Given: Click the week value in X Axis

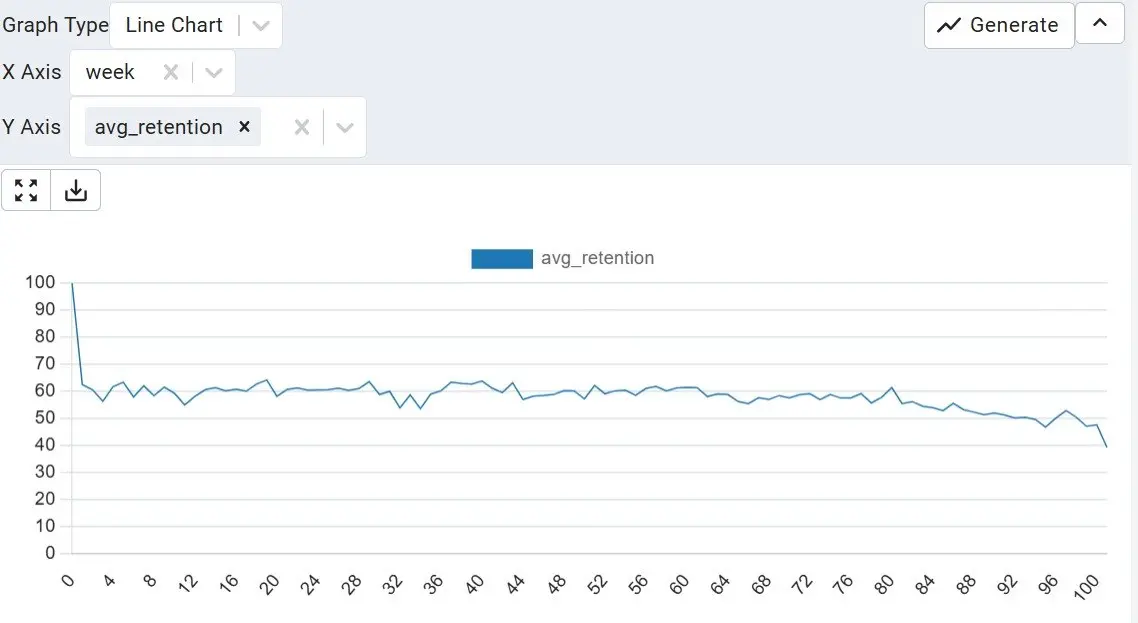Looking at the screenshot, I should point(110,72).
